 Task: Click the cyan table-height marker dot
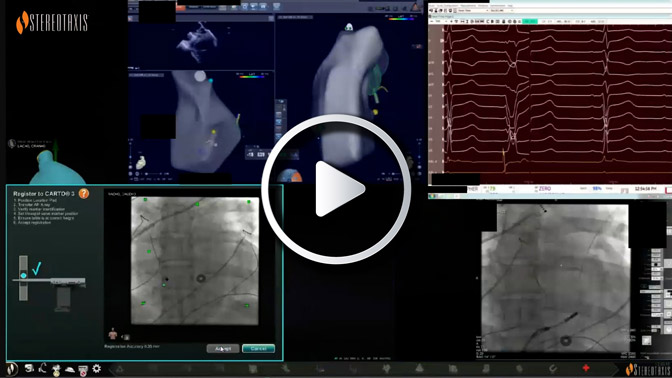24,276
